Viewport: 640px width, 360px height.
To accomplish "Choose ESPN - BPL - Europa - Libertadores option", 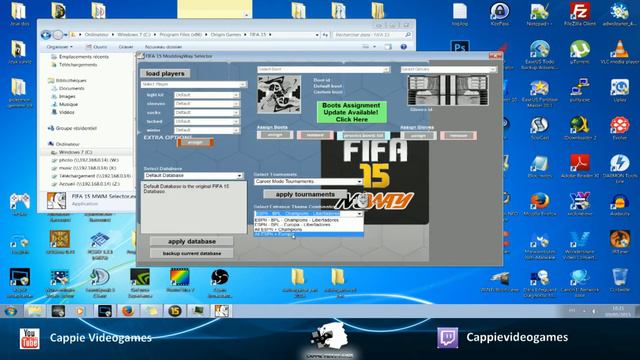I will pos(308,224).
